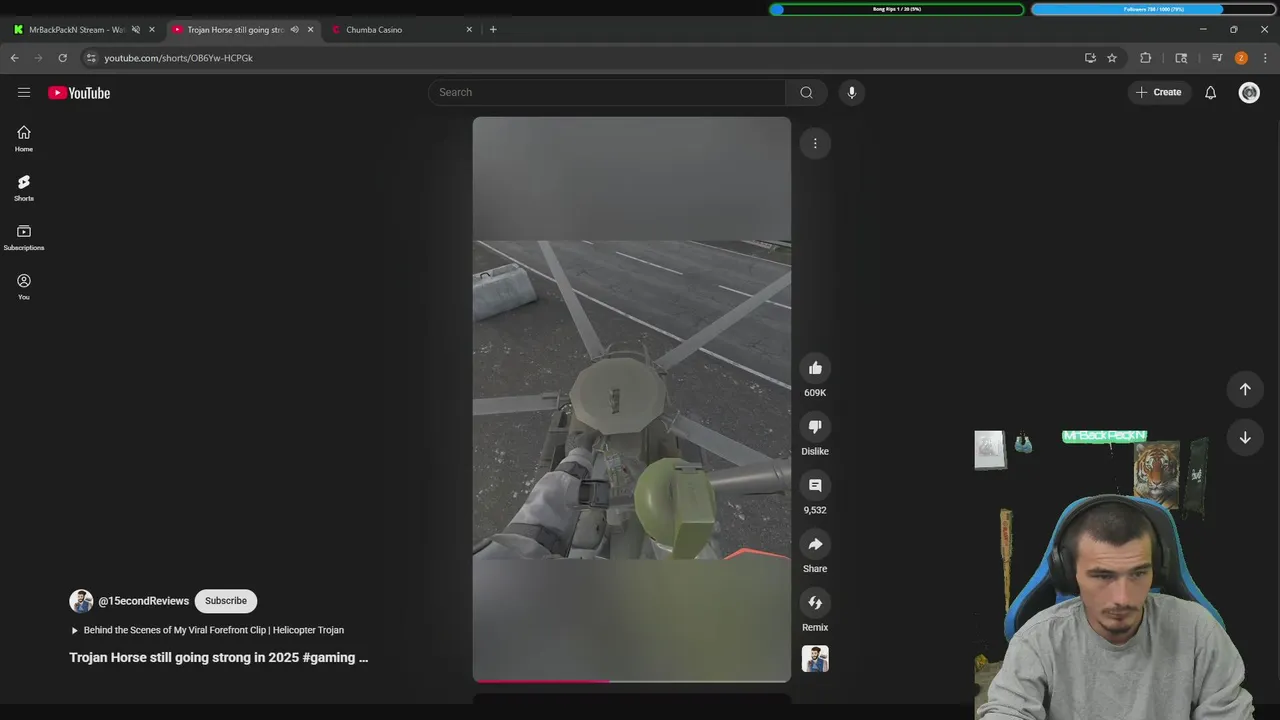The width and height of the screenshot is (1280, 720).
Task: Open the You section in sidebar
Action: click(24, 286)
